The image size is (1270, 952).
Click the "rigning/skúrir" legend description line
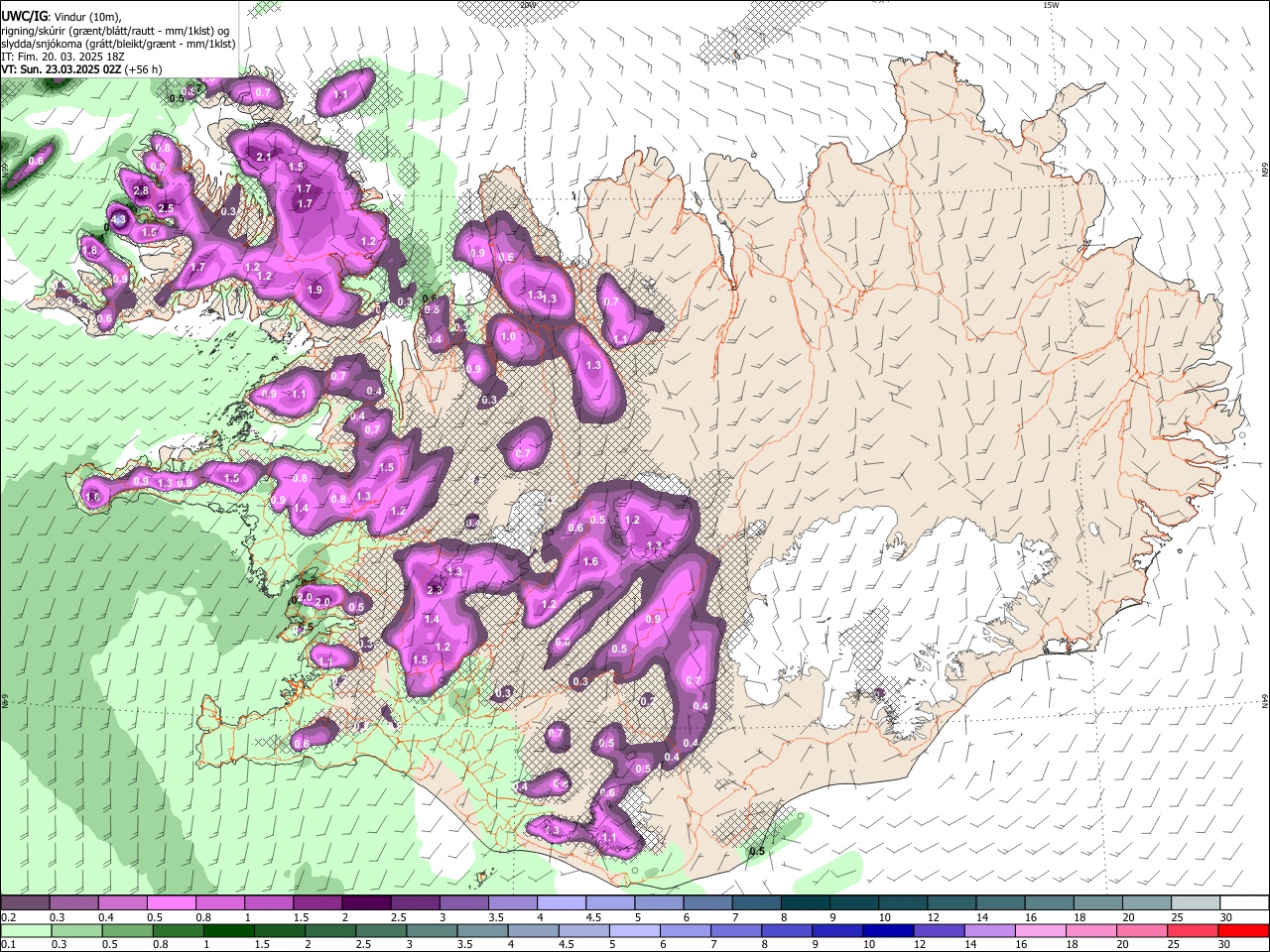point(115,30)
